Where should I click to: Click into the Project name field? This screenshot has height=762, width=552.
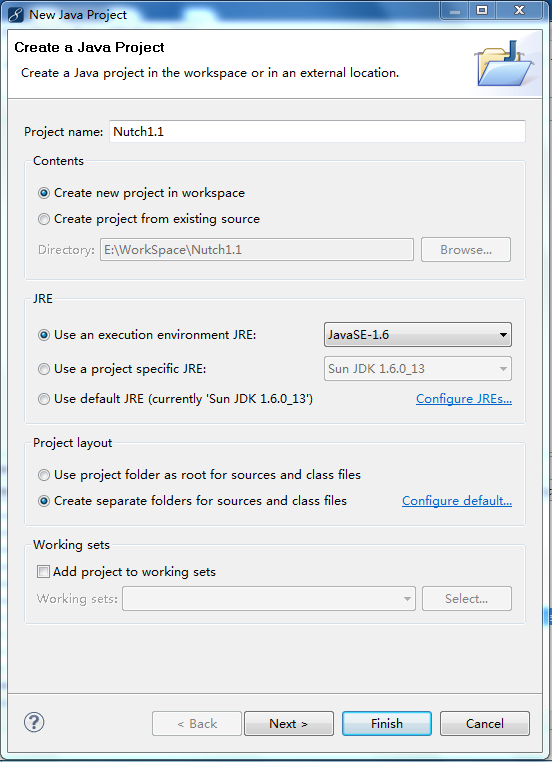pos(317,132)
